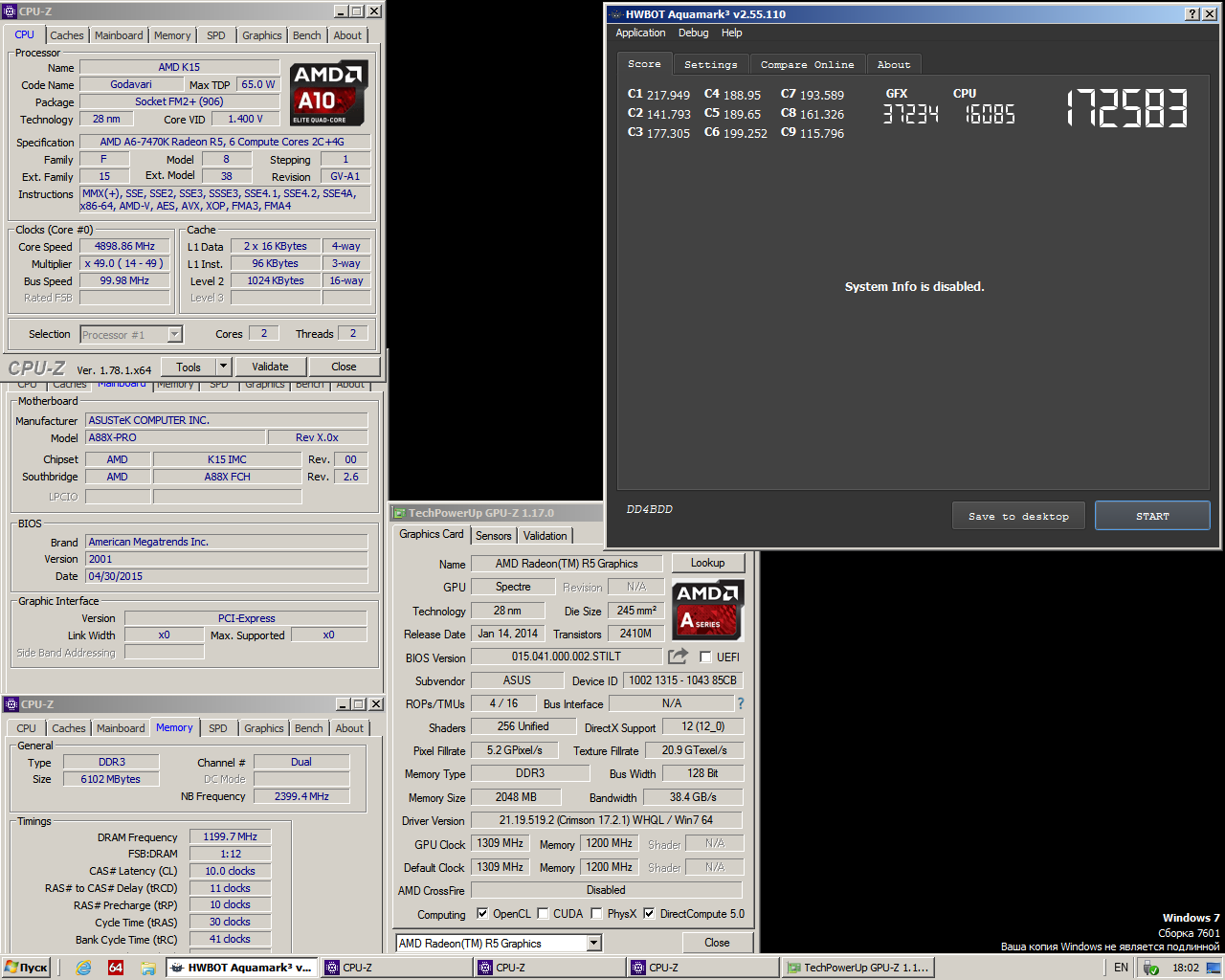This screenshot has width=1225, height=980.
Task: Click the Package value Socket FM2+ (906)
Action: [x=179, y=101]
